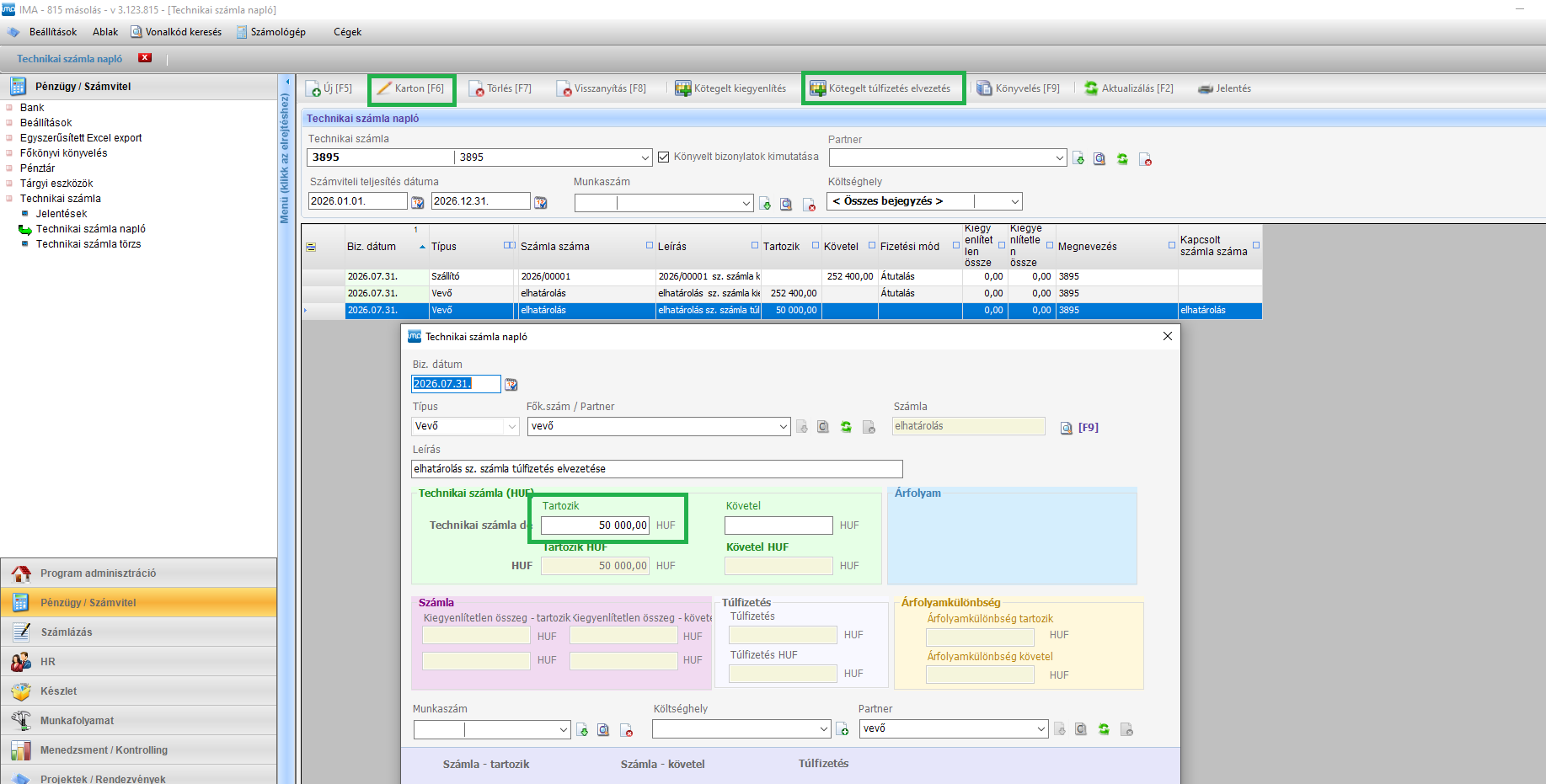This screenshot has width=1546, height=784.
Task: Select the Technikai számla napló tab
Action: click(x=70, y=59)
